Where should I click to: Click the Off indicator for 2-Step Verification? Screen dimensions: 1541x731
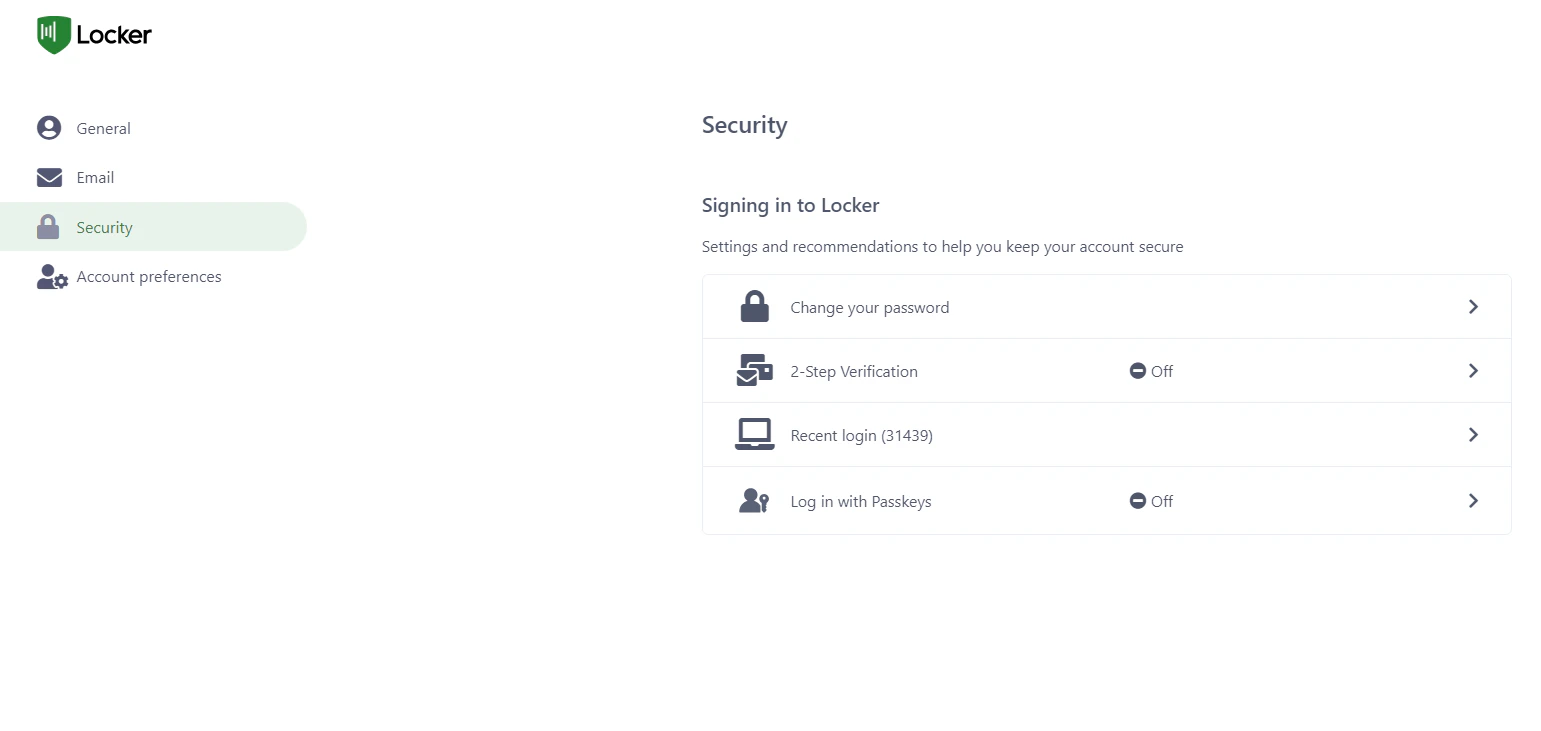[x=1150, y=370]
